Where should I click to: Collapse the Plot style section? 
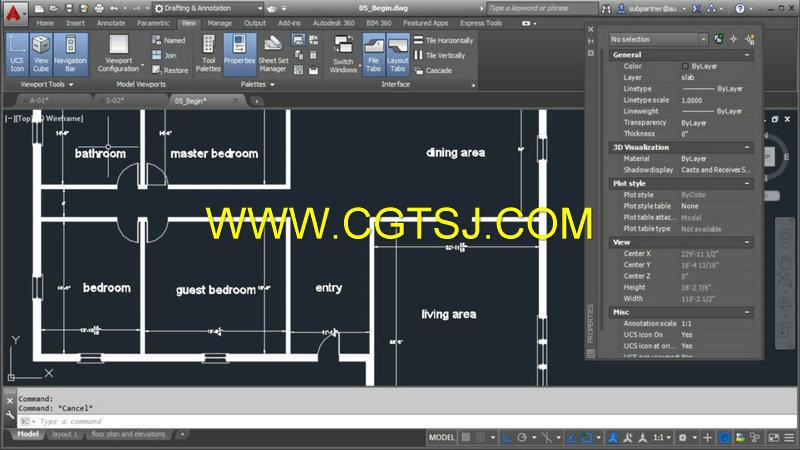point(747,183)
